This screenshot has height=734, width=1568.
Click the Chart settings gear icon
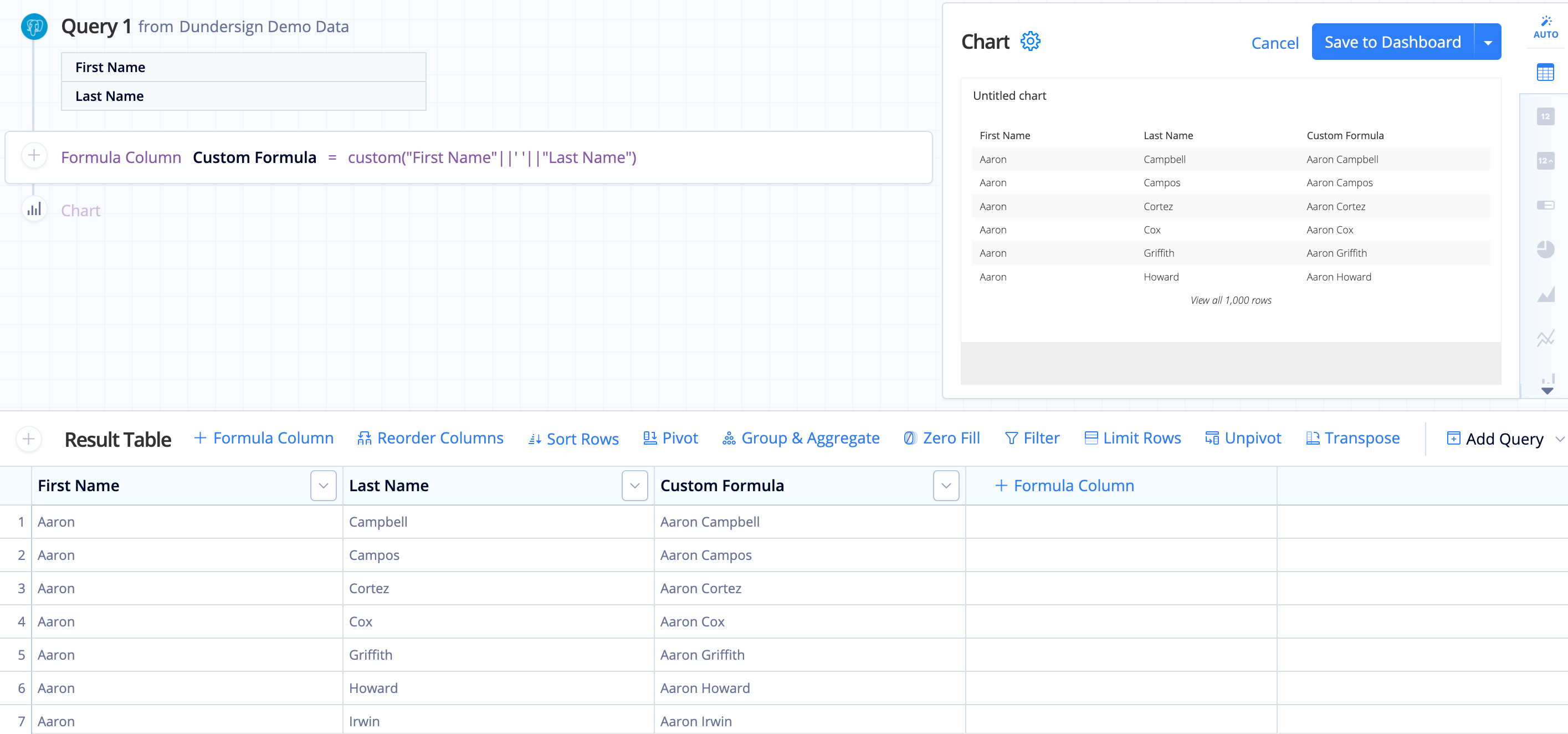[1031, 41]
